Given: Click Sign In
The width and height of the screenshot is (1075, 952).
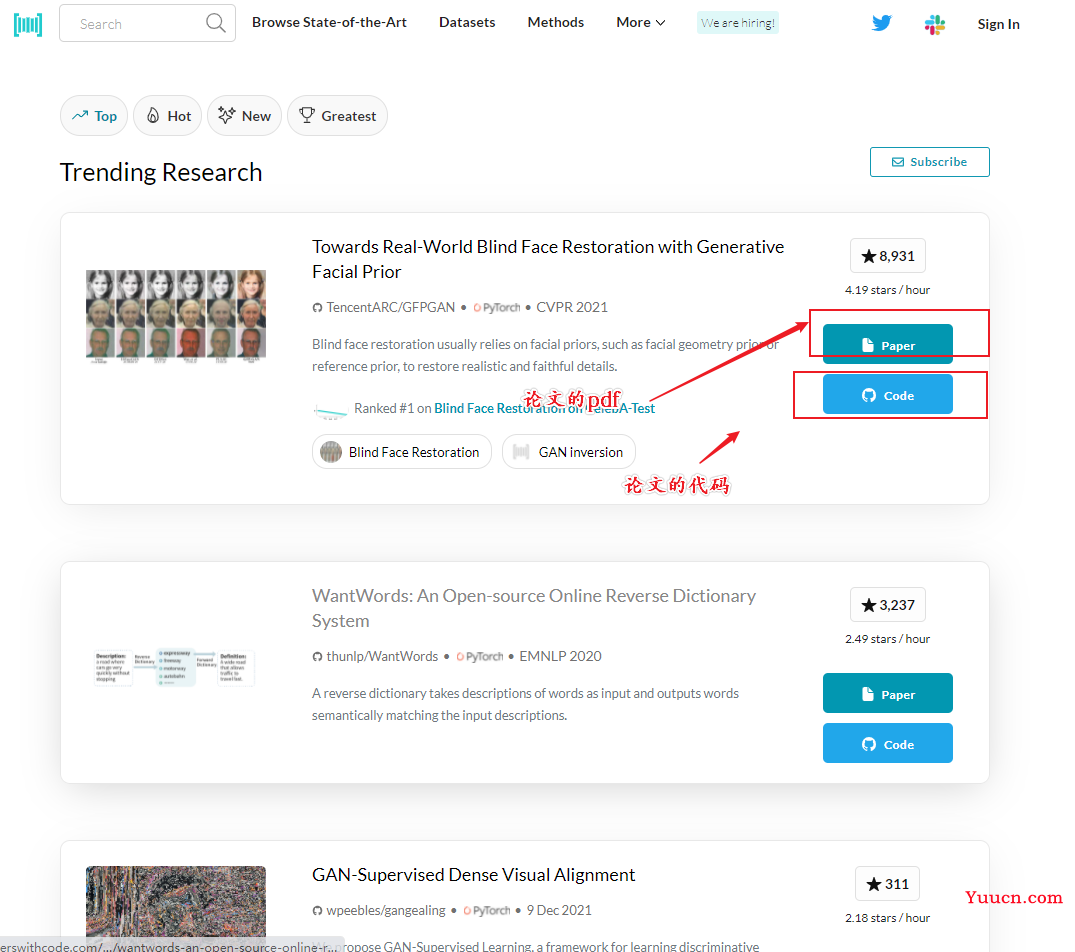Looking at the screenshot, I should coord(998,24).
